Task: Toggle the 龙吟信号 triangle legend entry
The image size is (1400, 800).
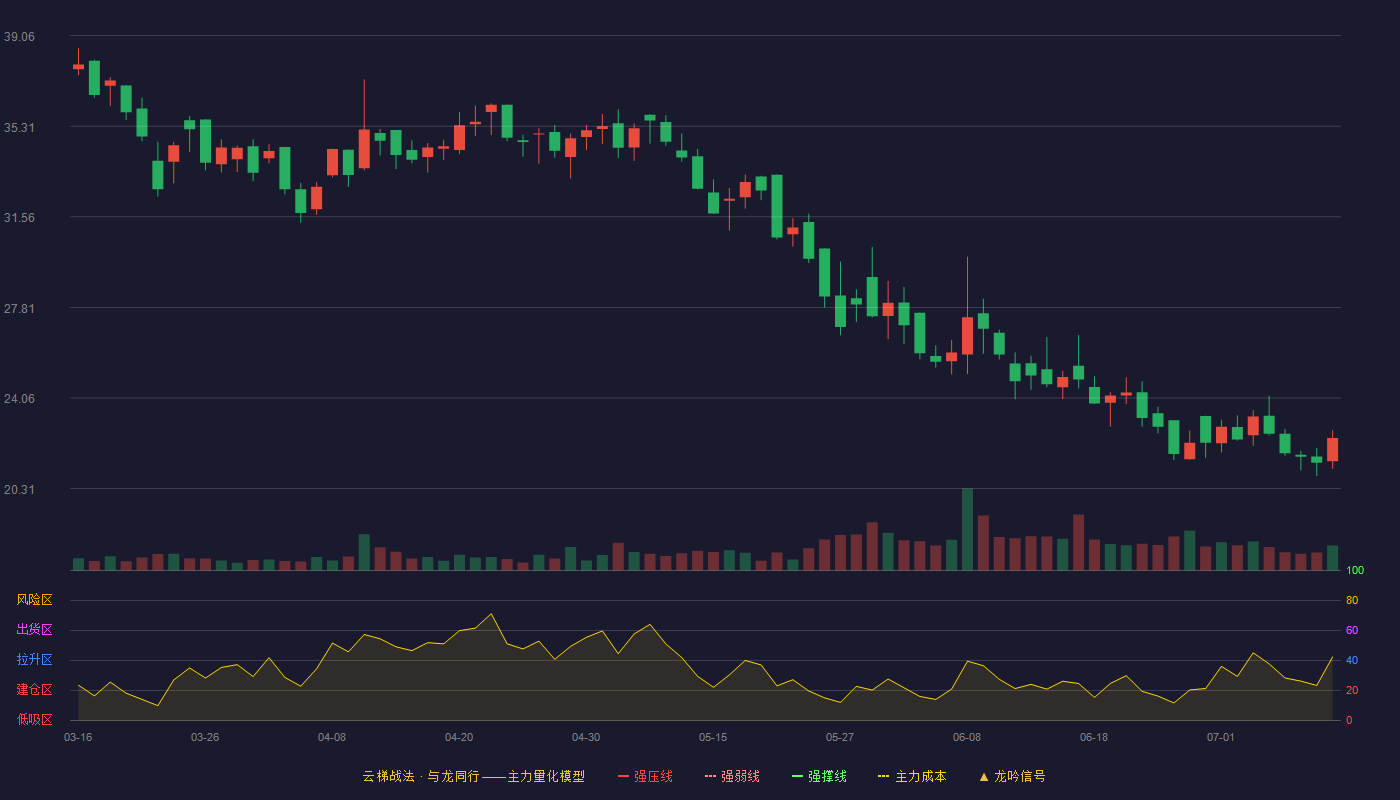Action: [1011, 776]
